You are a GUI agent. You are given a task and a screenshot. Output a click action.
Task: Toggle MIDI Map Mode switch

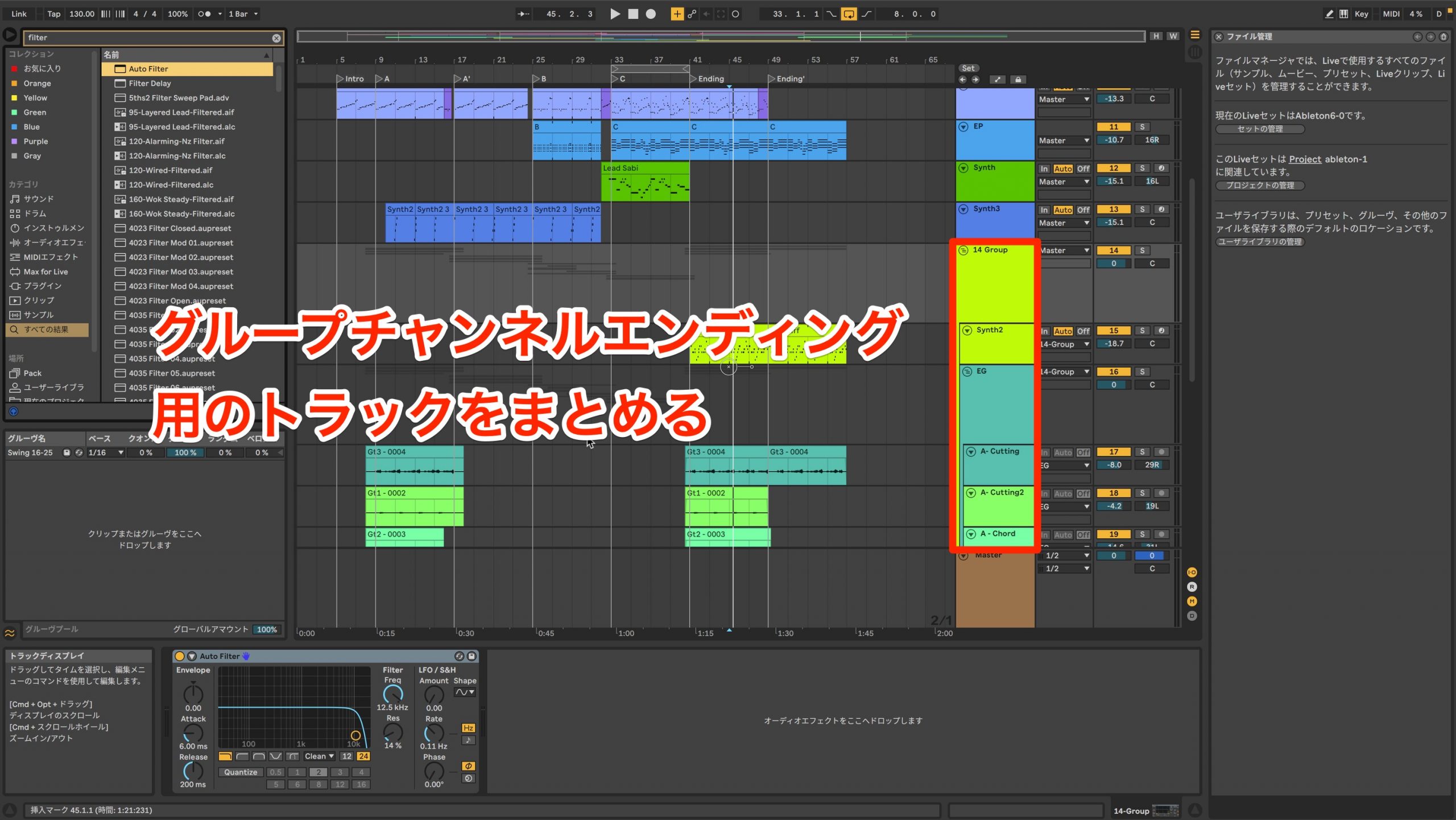pos(1391,14)
